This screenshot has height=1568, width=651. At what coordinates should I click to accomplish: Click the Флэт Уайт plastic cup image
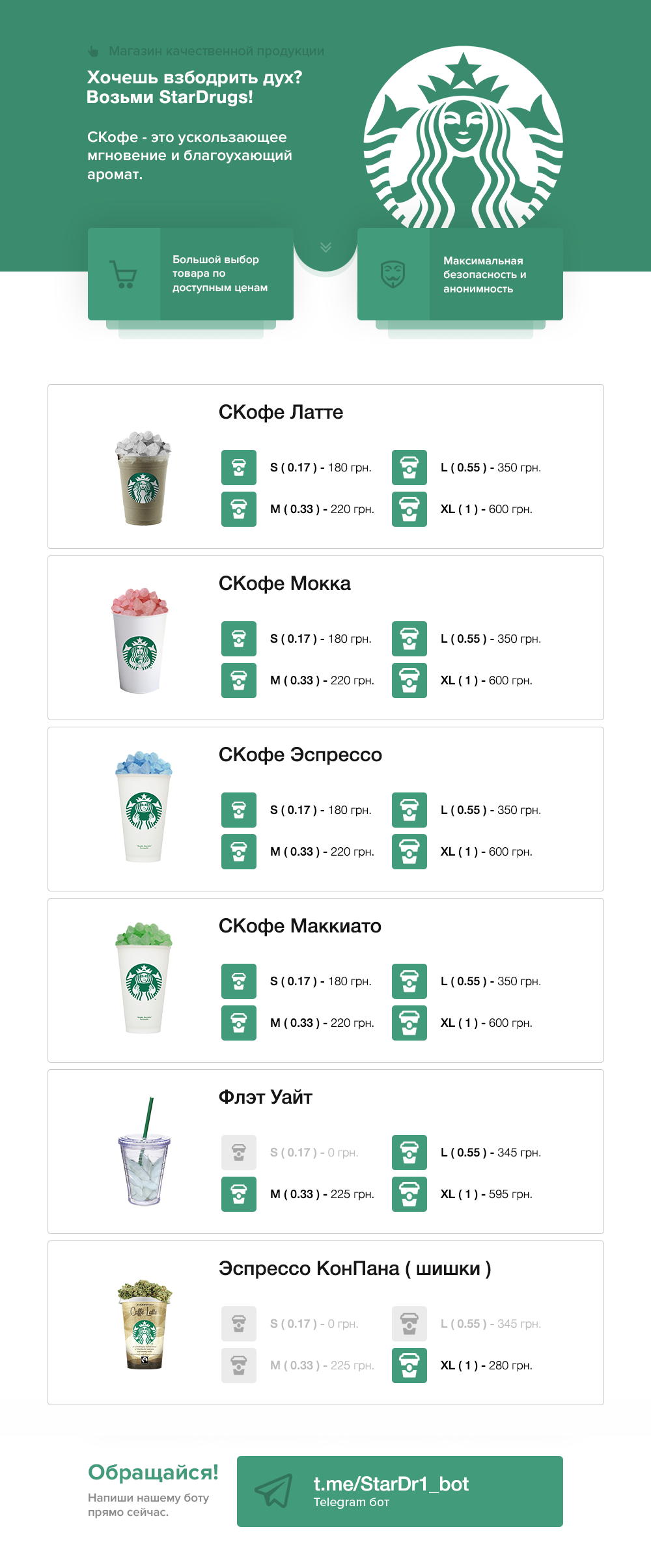pyautogui.click(x=145, y=1151)
